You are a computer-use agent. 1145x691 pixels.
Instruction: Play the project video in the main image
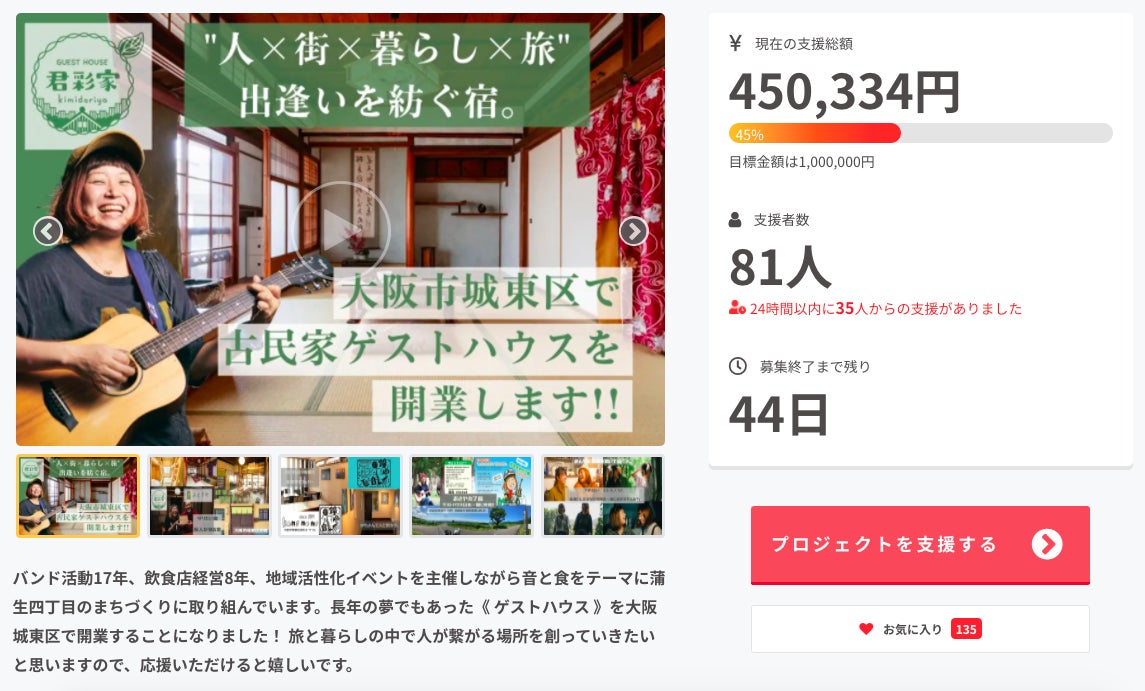coord(340,230)
